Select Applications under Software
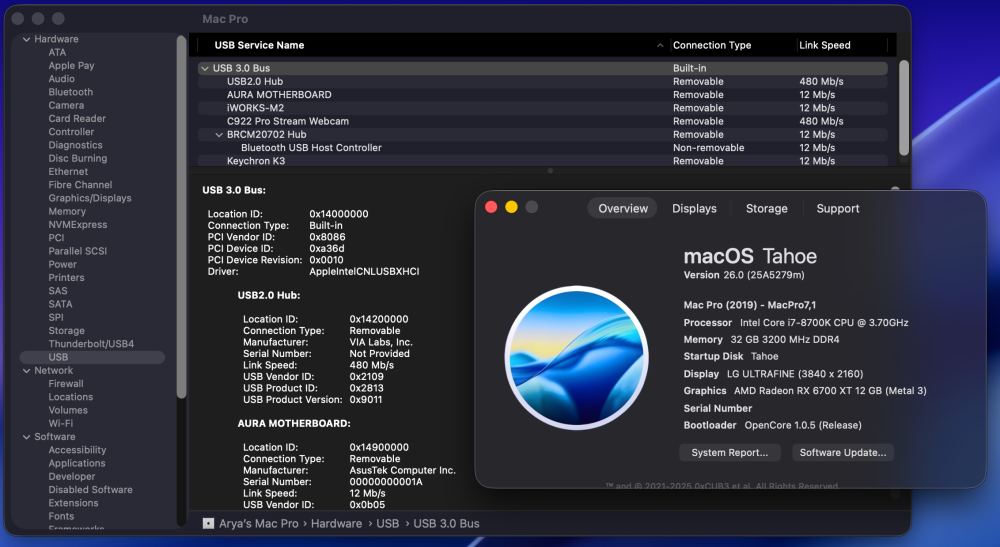The height and width of the screenshot is (547, 1000). [77, 463]
